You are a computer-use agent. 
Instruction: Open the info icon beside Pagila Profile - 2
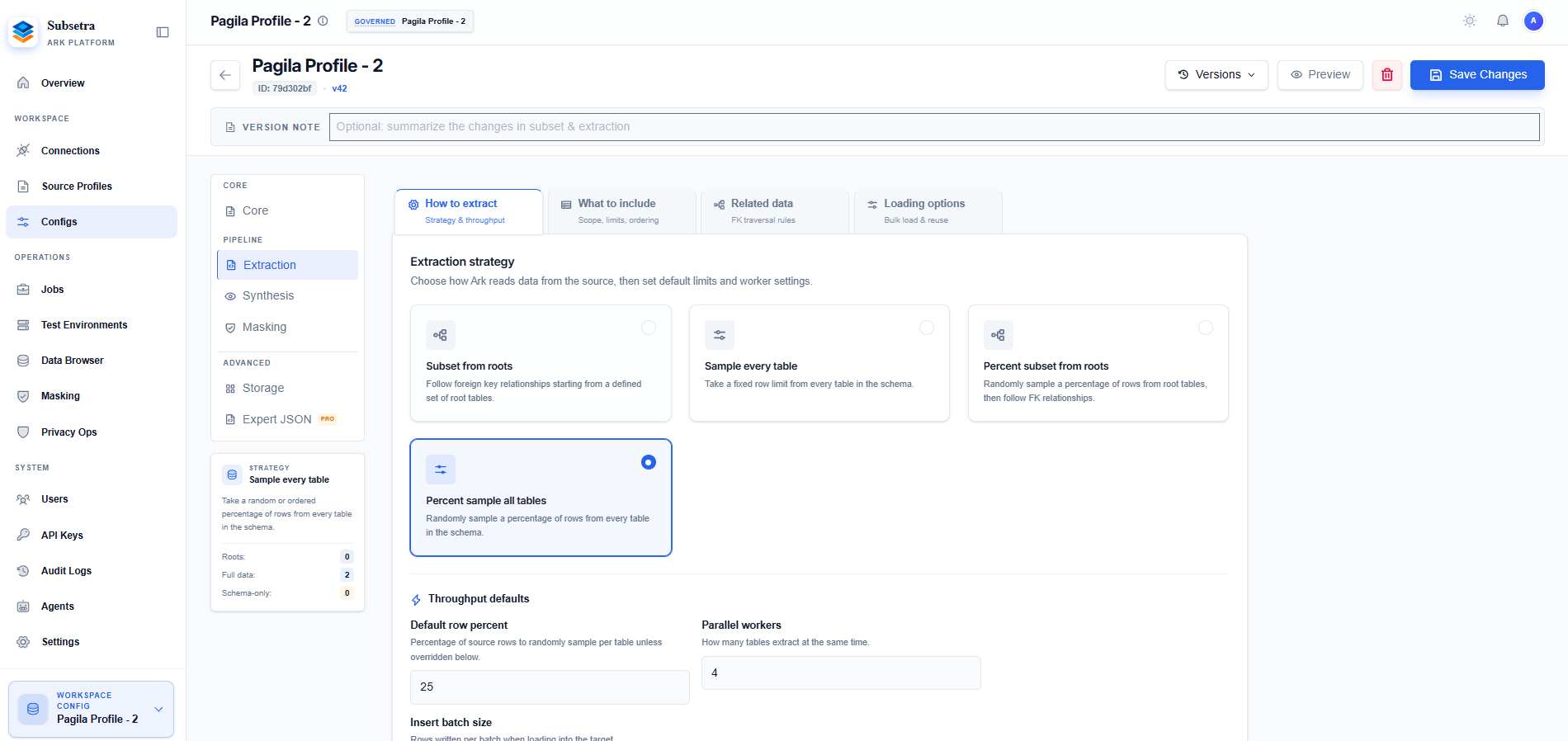pos(323,21)
